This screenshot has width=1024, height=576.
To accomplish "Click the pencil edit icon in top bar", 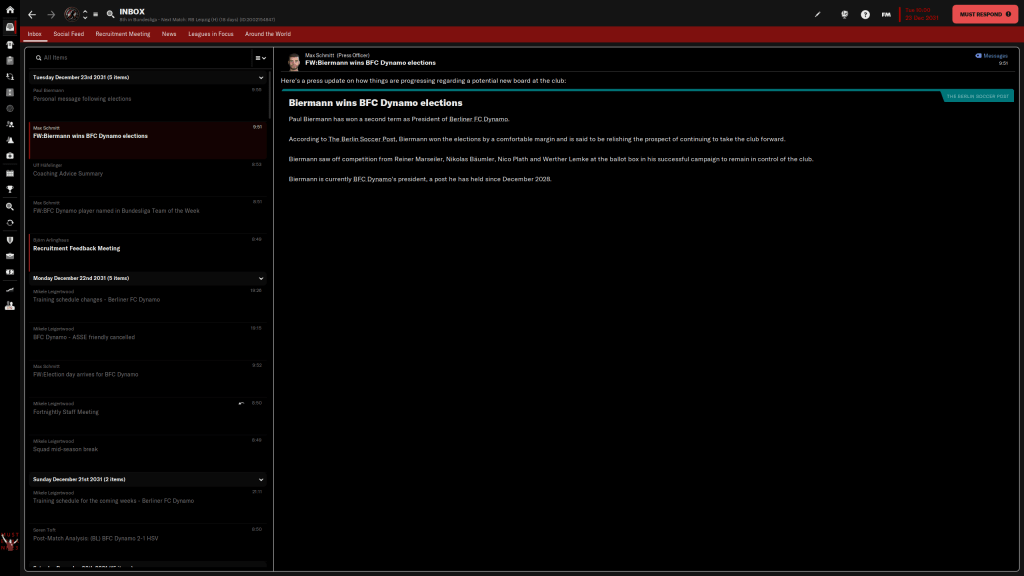I will point(818,15).
